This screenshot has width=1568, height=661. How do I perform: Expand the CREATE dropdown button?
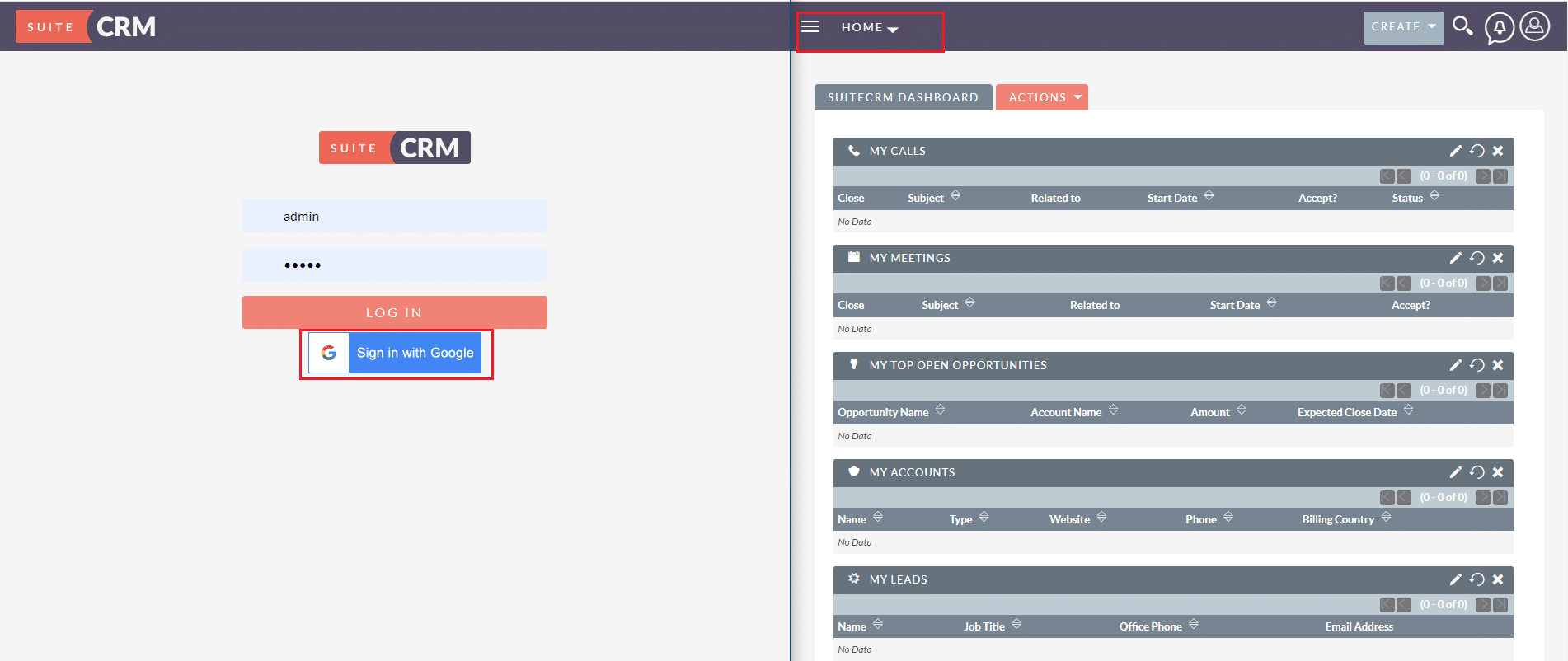point(1403,27)
